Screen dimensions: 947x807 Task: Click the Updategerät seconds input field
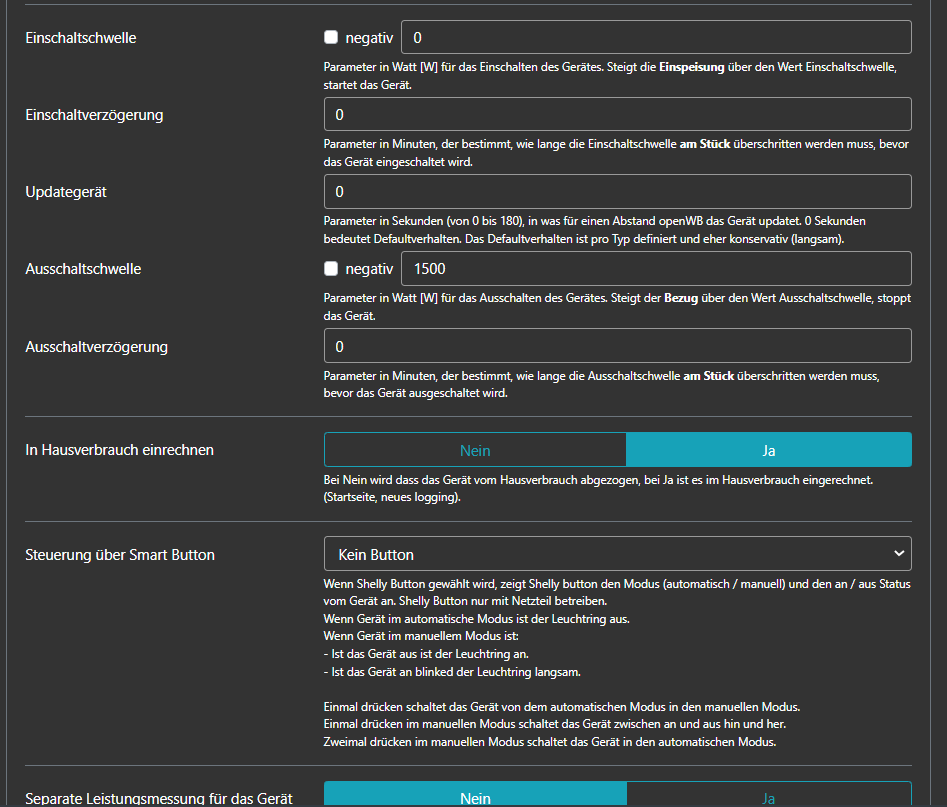tap(618, 191)
